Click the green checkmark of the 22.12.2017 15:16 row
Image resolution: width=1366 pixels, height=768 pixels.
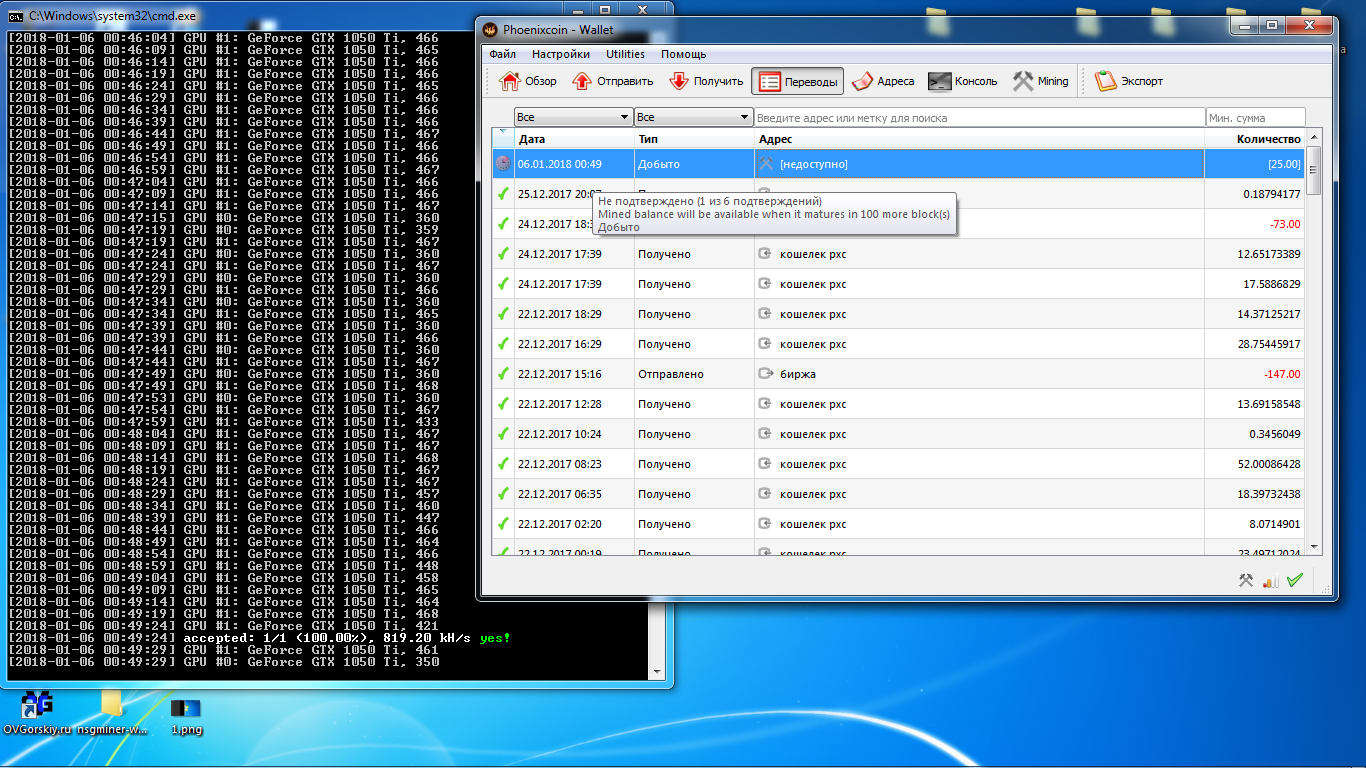pos(503,374)
